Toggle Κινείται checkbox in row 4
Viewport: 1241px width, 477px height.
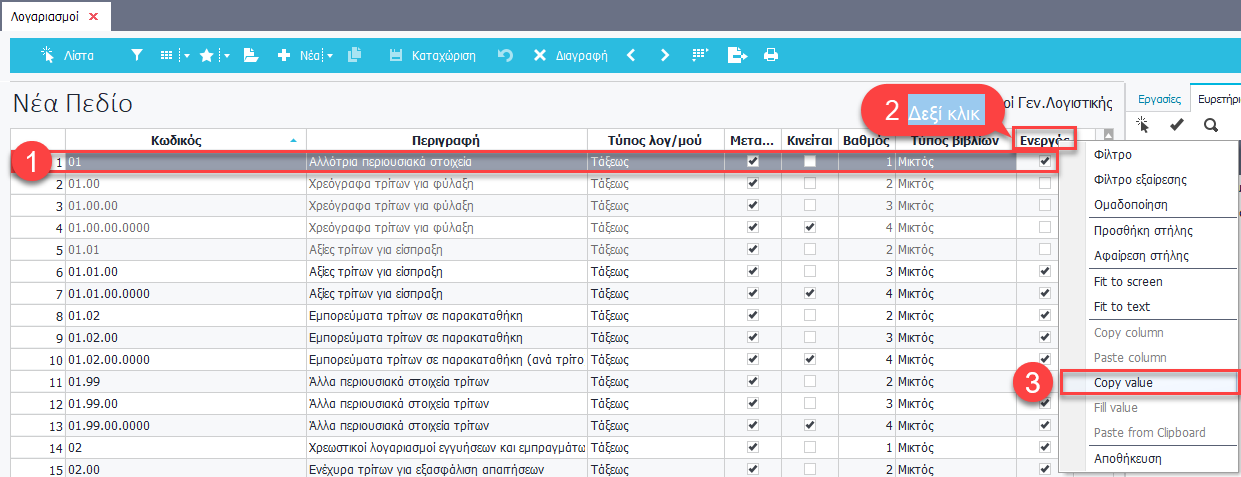[x=809, y=226]
